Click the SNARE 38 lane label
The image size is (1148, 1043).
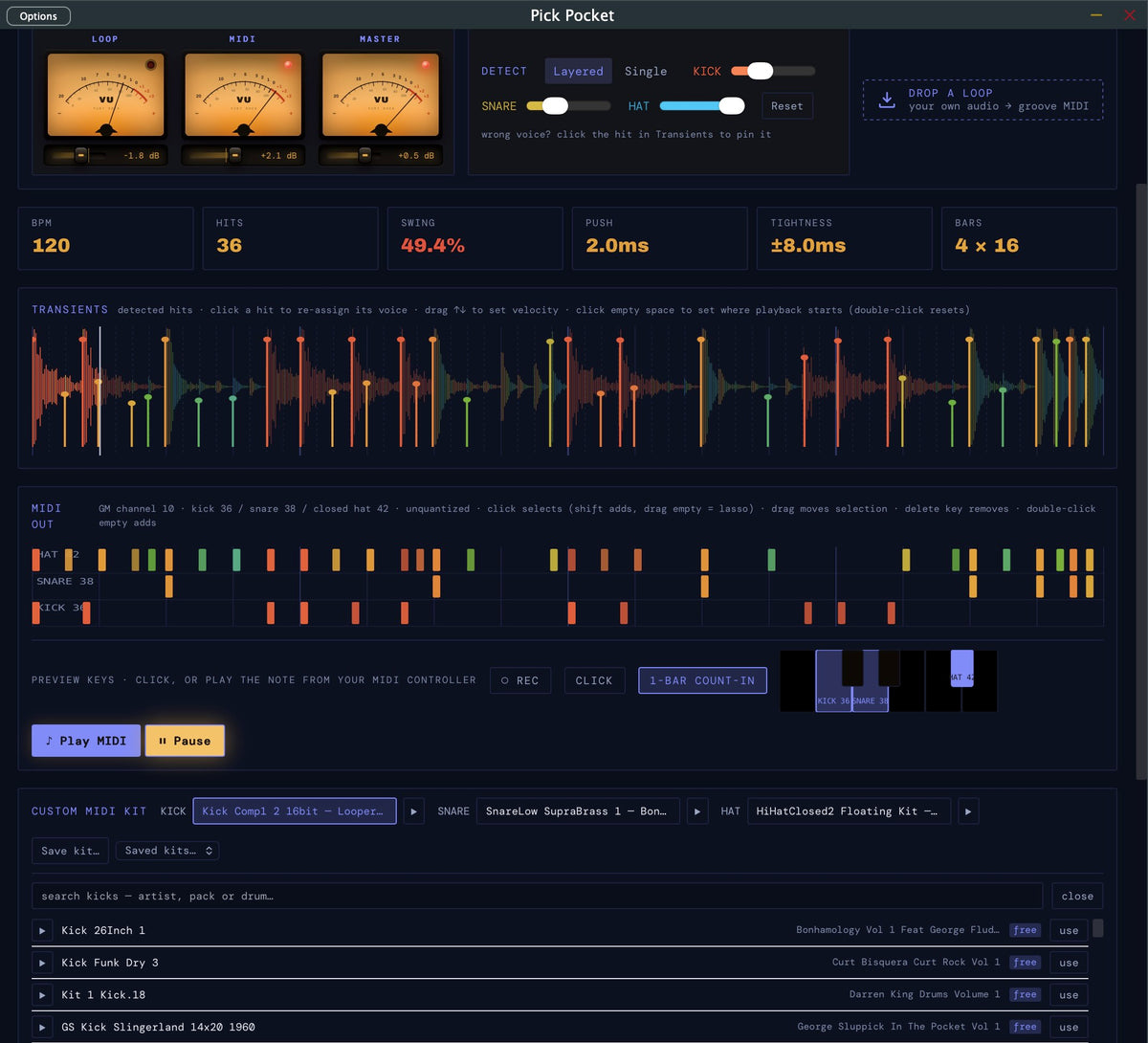[x=65, y=581]
